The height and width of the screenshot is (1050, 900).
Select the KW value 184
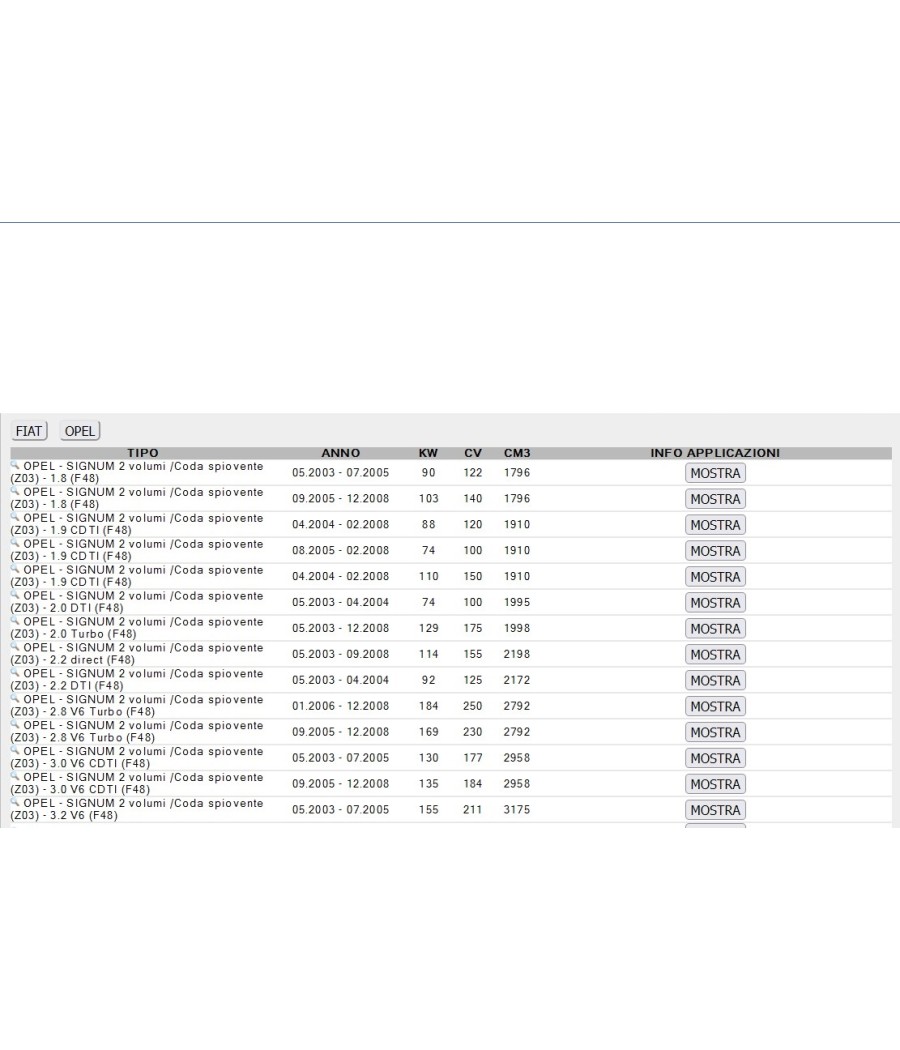tap(429, 706)
